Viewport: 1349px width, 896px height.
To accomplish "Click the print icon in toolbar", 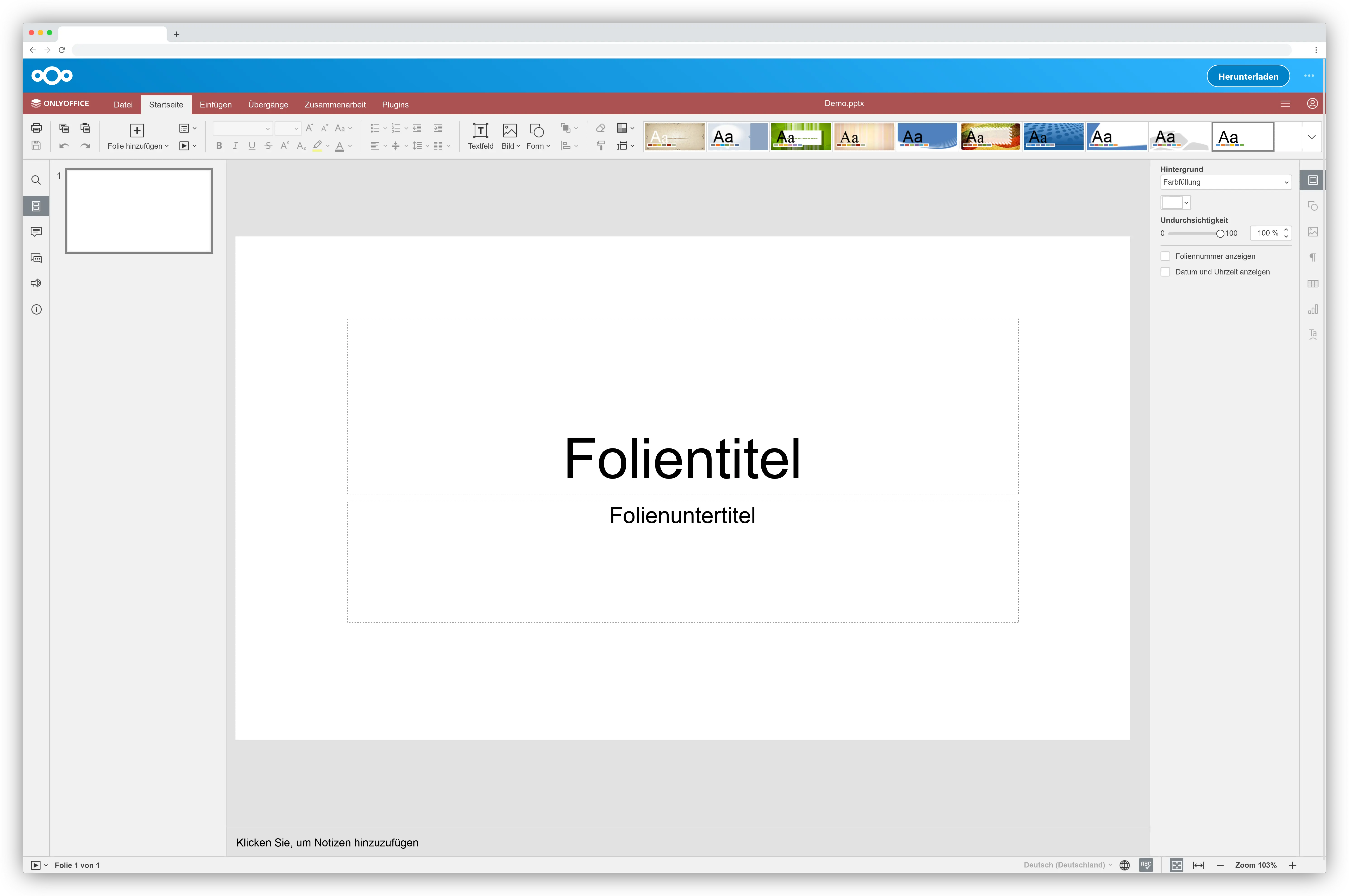I will pos(36,128).
